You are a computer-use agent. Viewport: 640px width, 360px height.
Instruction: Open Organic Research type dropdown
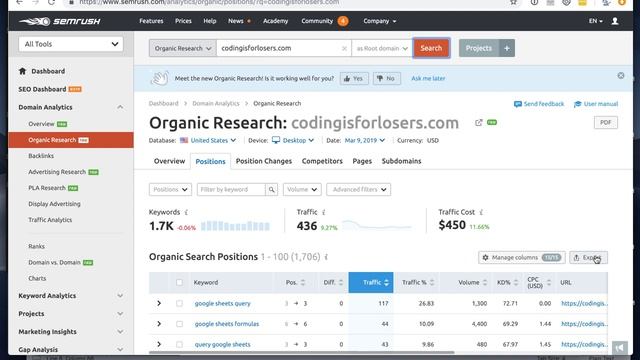[182, 48]
